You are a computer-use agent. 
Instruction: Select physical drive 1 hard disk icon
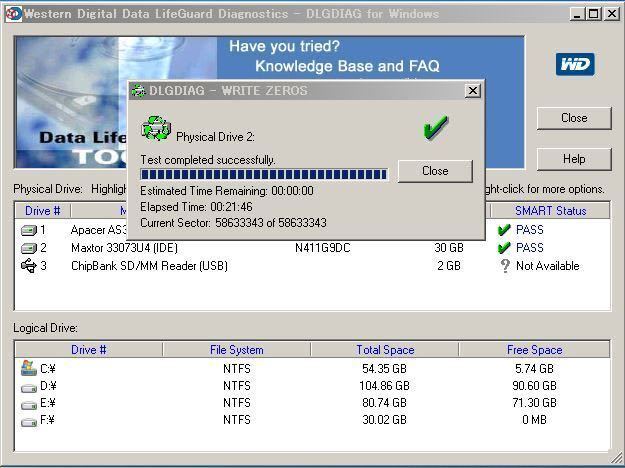click(28, 230)
